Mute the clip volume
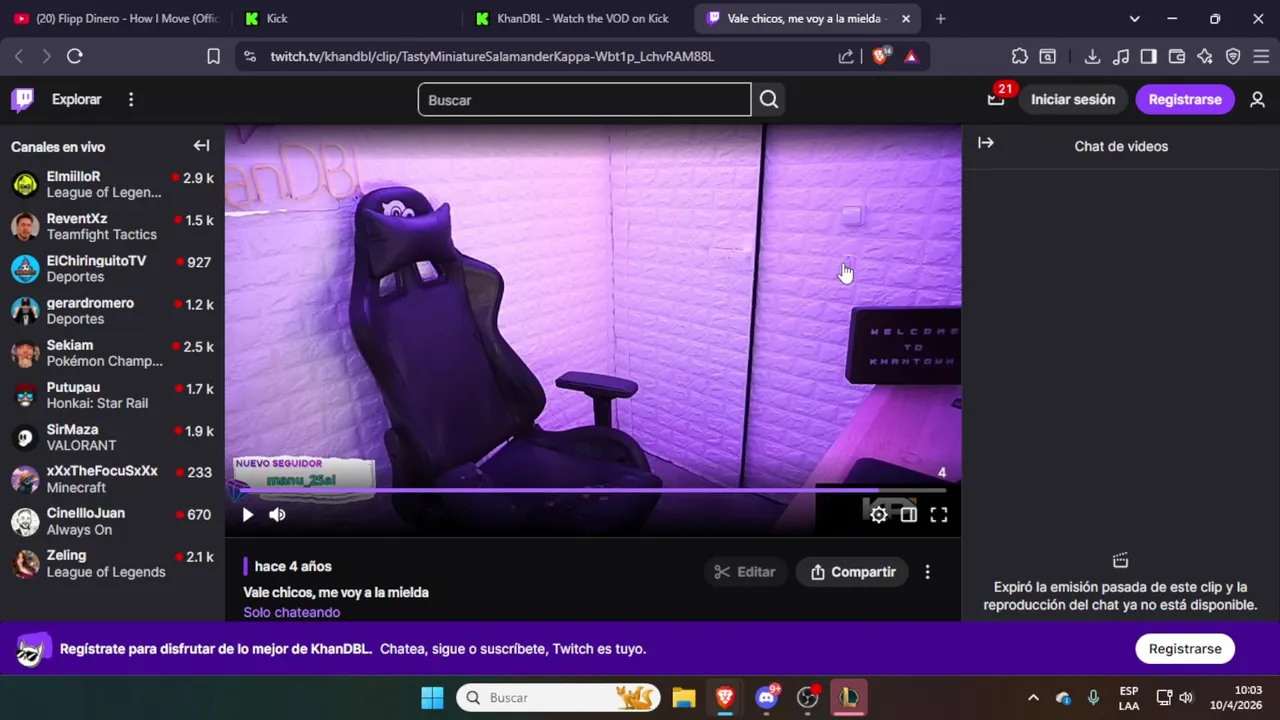This screenshot has height=720, width=1280. [277, 514]
